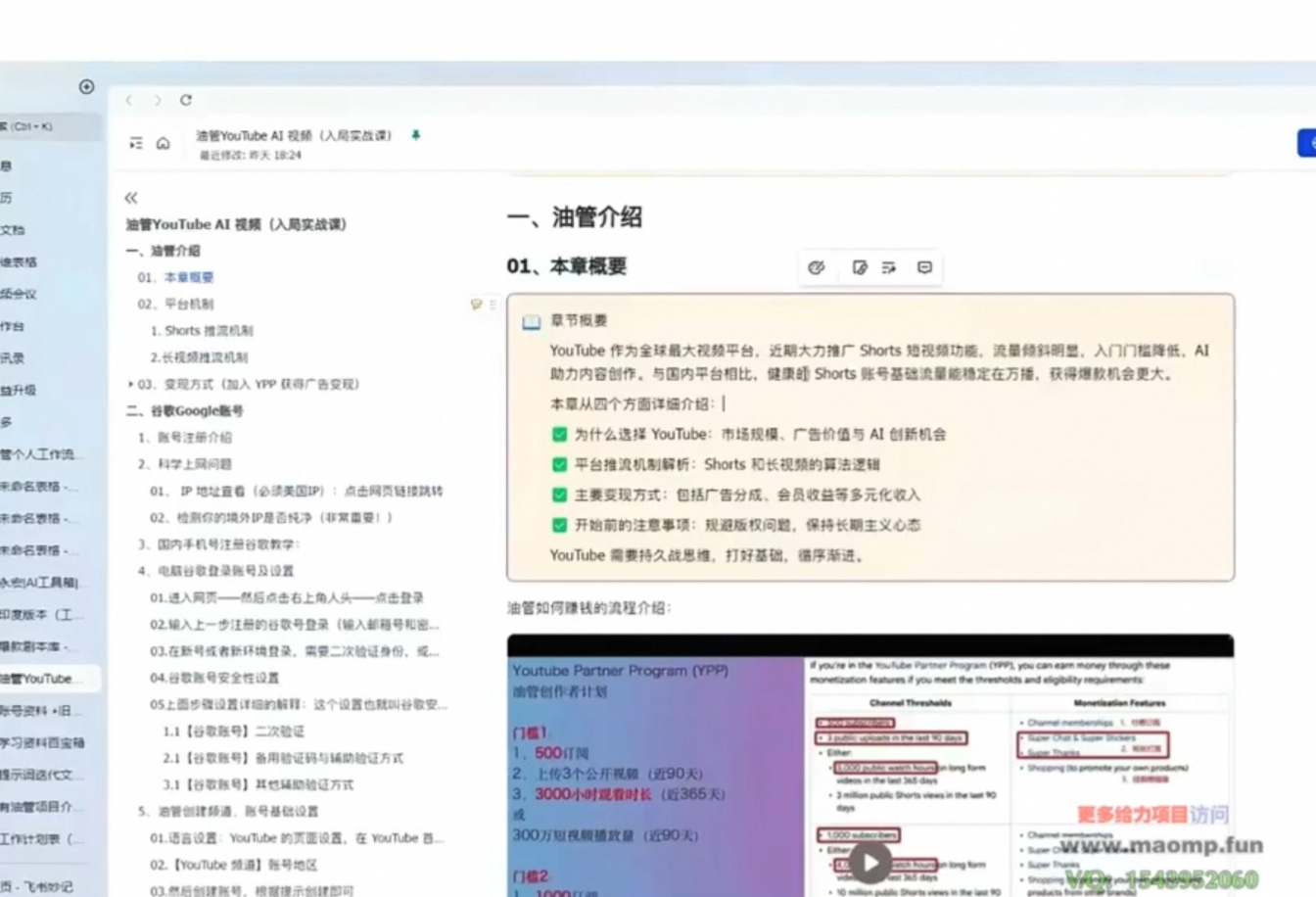Click the search box showing Ctrl+K
Image resolution: width=1316 pixels, height=897 pixels.
tap(49, 126)
